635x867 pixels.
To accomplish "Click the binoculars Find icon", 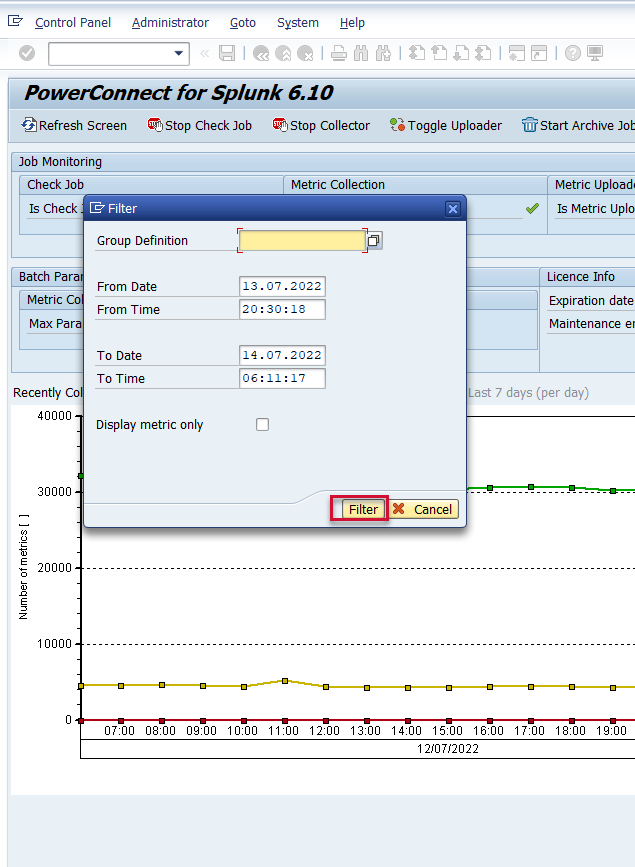I will tap(361, 54).
